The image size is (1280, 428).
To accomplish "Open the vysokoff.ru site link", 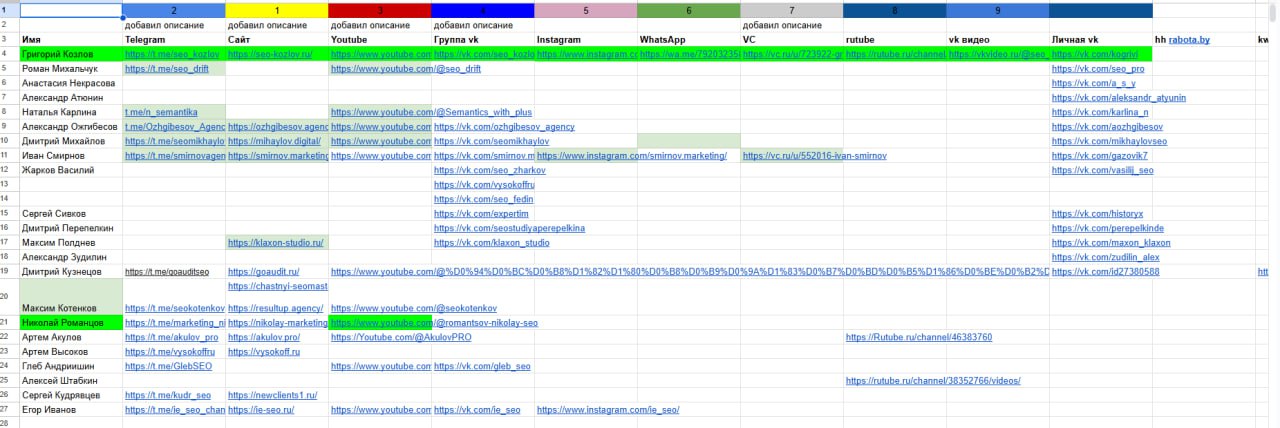I will point(262,352).
